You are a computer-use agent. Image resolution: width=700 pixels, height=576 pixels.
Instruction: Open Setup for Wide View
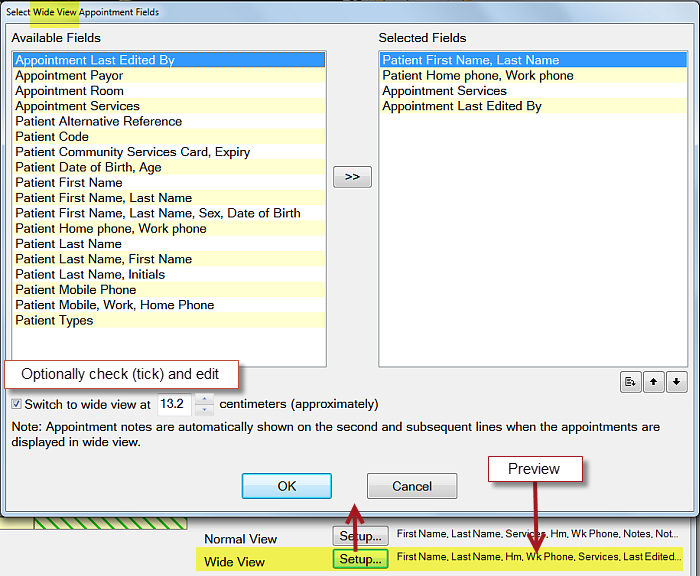pyautogui.click(x=360, y=559)
